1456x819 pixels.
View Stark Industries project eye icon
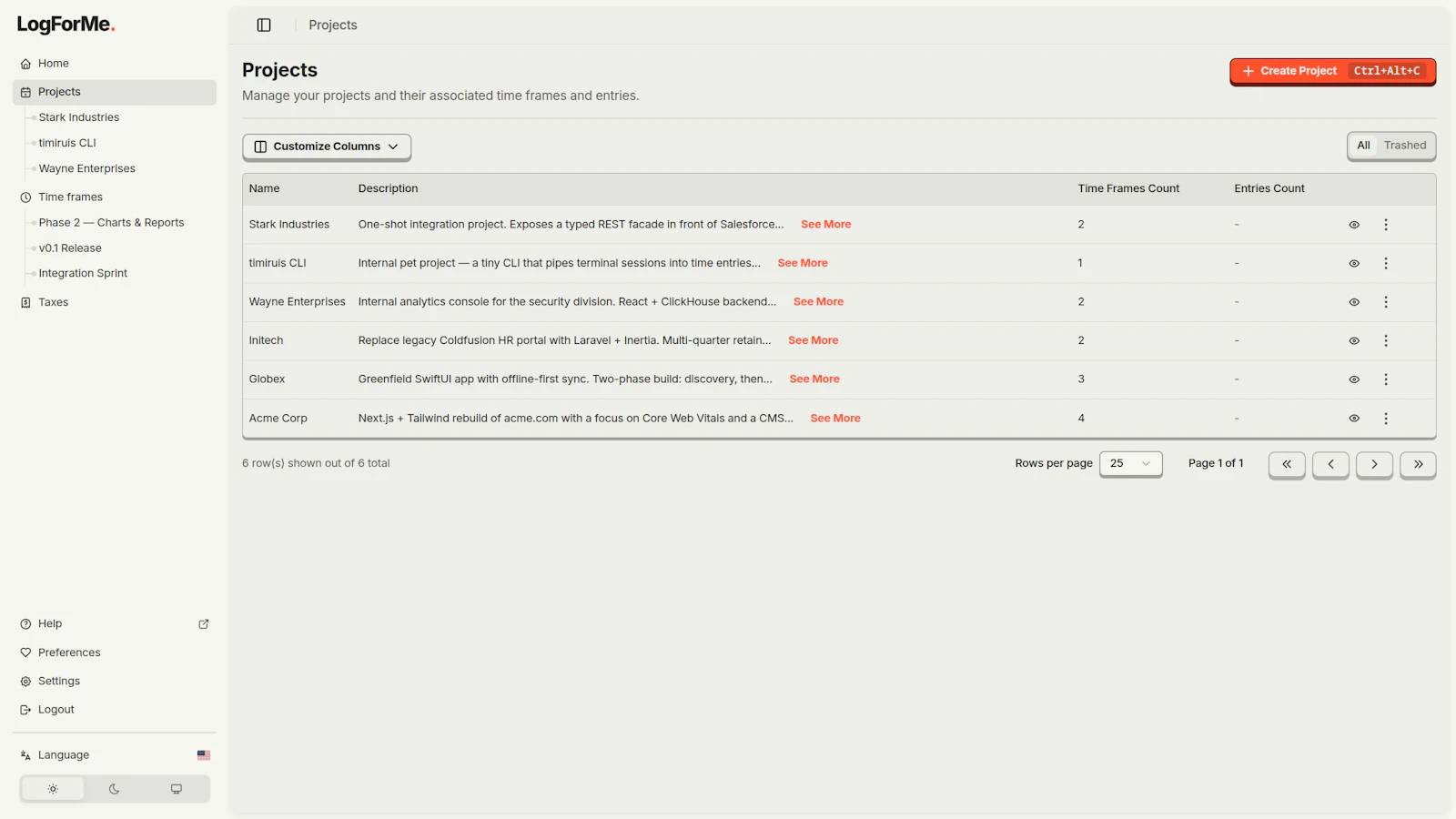coord(1354,225)
